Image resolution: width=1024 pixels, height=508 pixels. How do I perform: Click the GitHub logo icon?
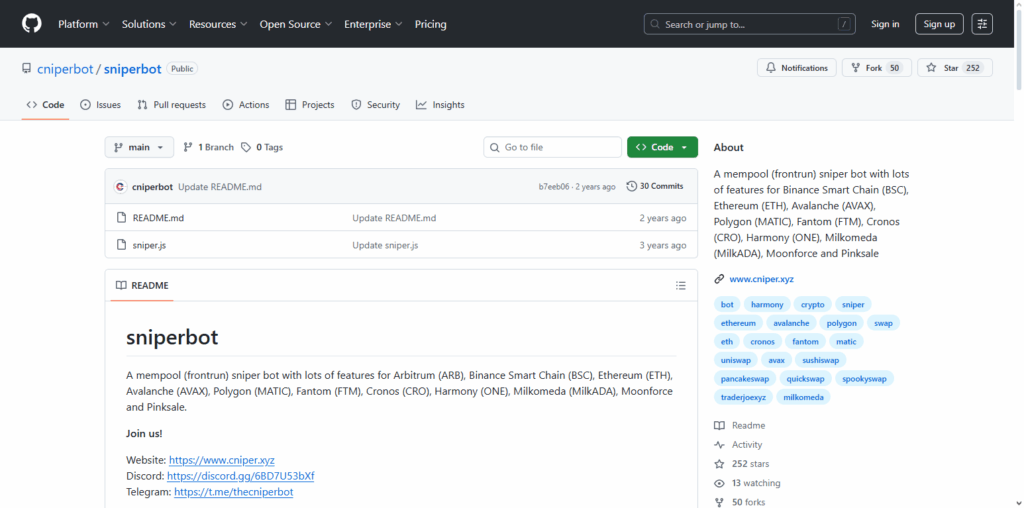point(31,24)
